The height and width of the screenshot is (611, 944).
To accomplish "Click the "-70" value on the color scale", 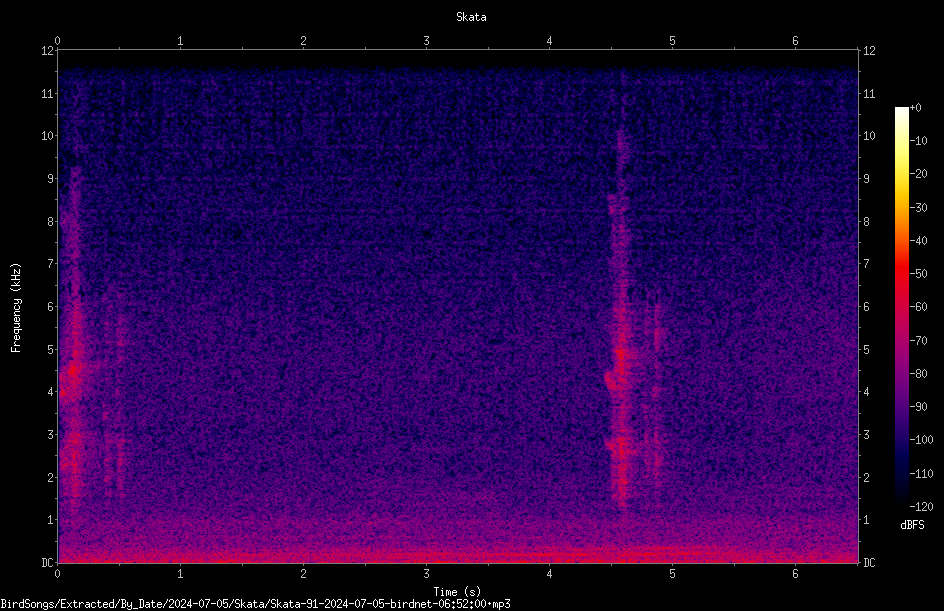I will (918, 341).
